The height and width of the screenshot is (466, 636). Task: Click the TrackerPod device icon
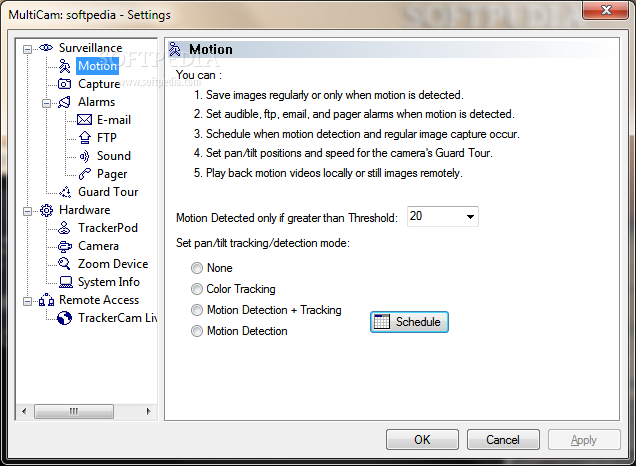(x=64, y=228)
